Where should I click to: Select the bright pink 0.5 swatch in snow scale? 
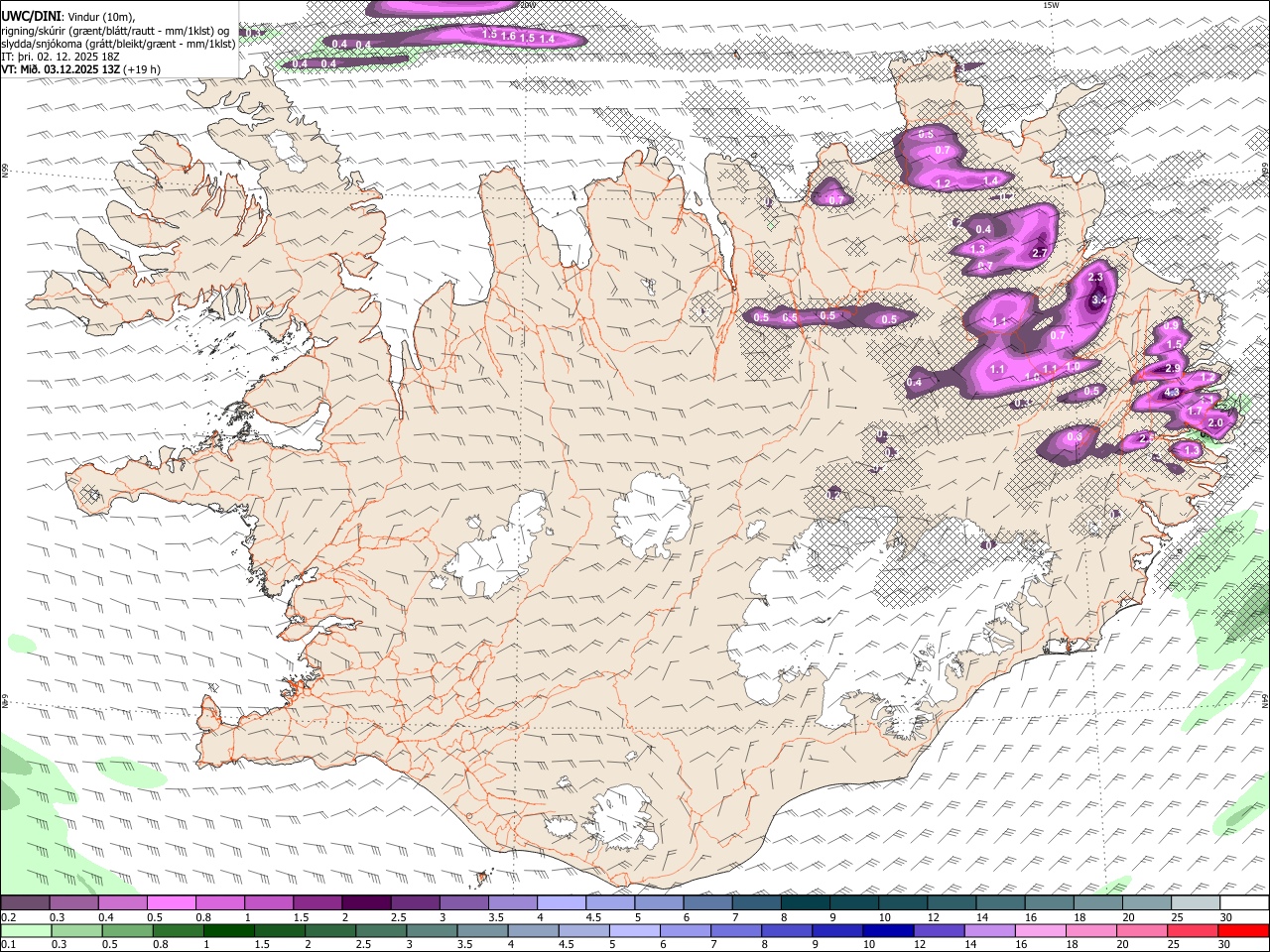point(171,902)
